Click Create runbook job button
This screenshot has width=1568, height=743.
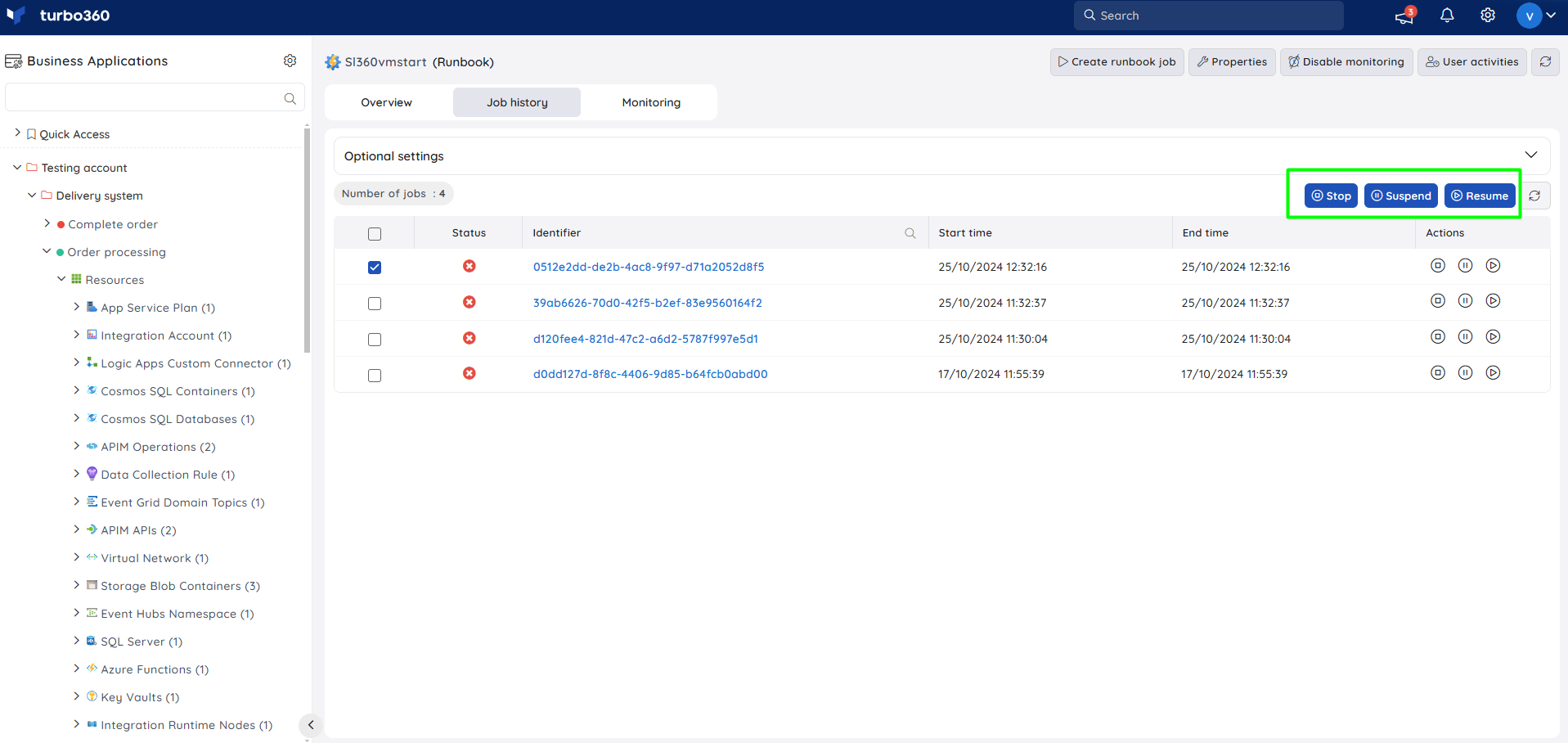(x=1116, y=61)
